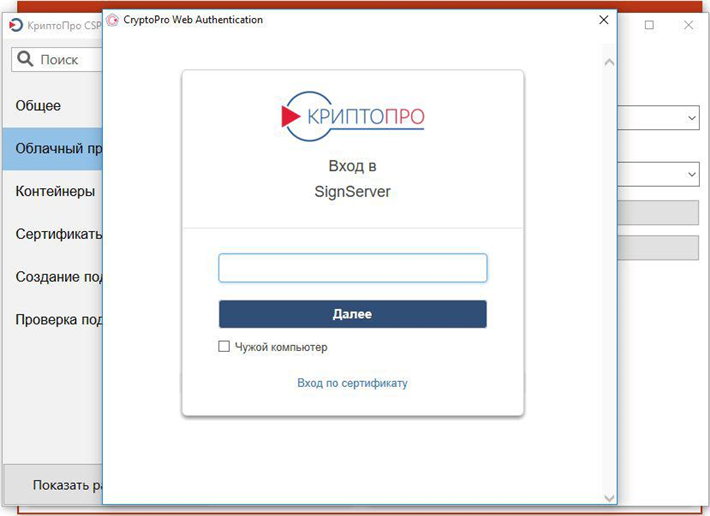Tick the Чужой компьютер checkbox

tap(224, 346)
